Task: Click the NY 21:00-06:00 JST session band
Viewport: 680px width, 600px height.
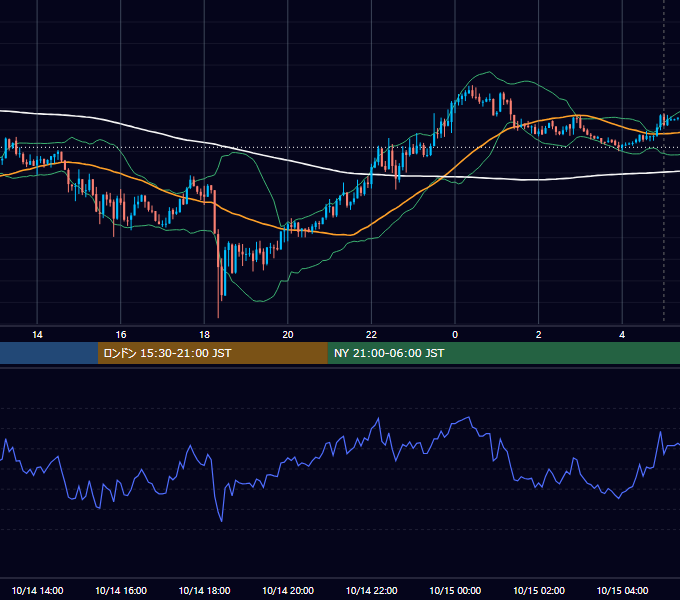Action: pyautogui.click(x=503, y=353)
